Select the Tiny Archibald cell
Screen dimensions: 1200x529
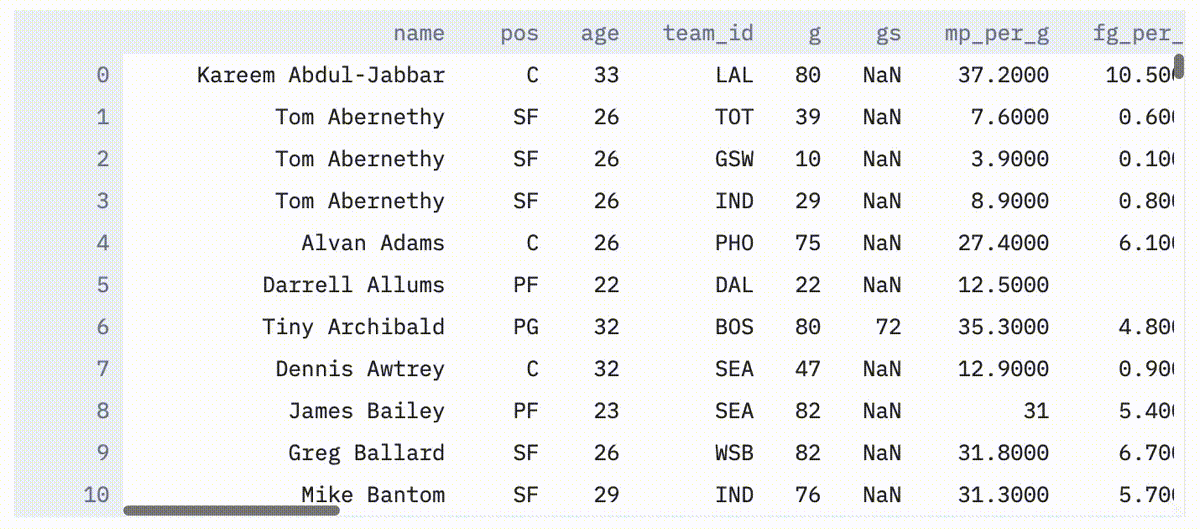[x=354, y=327]
